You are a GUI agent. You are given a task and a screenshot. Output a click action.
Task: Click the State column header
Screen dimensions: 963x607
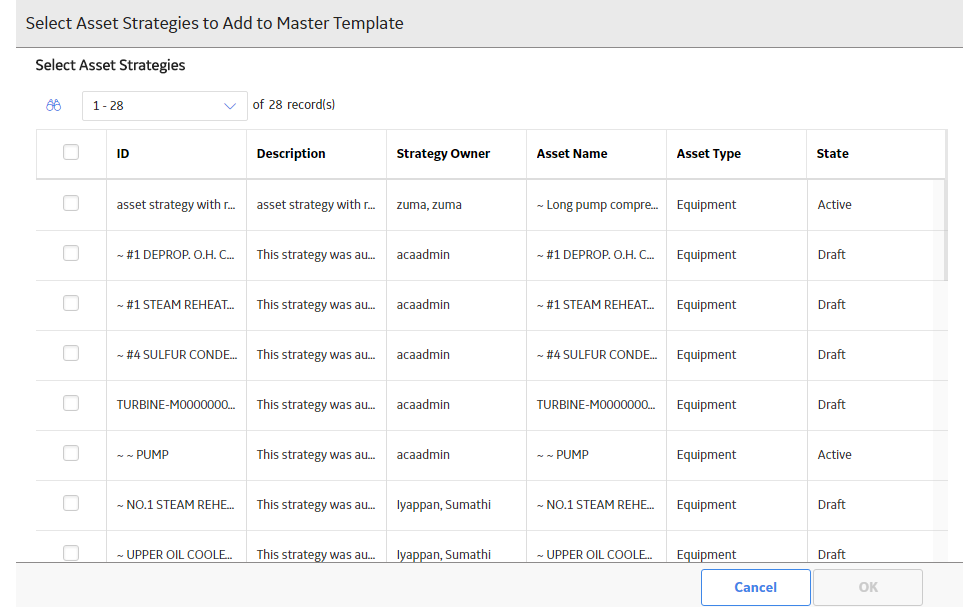(832, 154)
